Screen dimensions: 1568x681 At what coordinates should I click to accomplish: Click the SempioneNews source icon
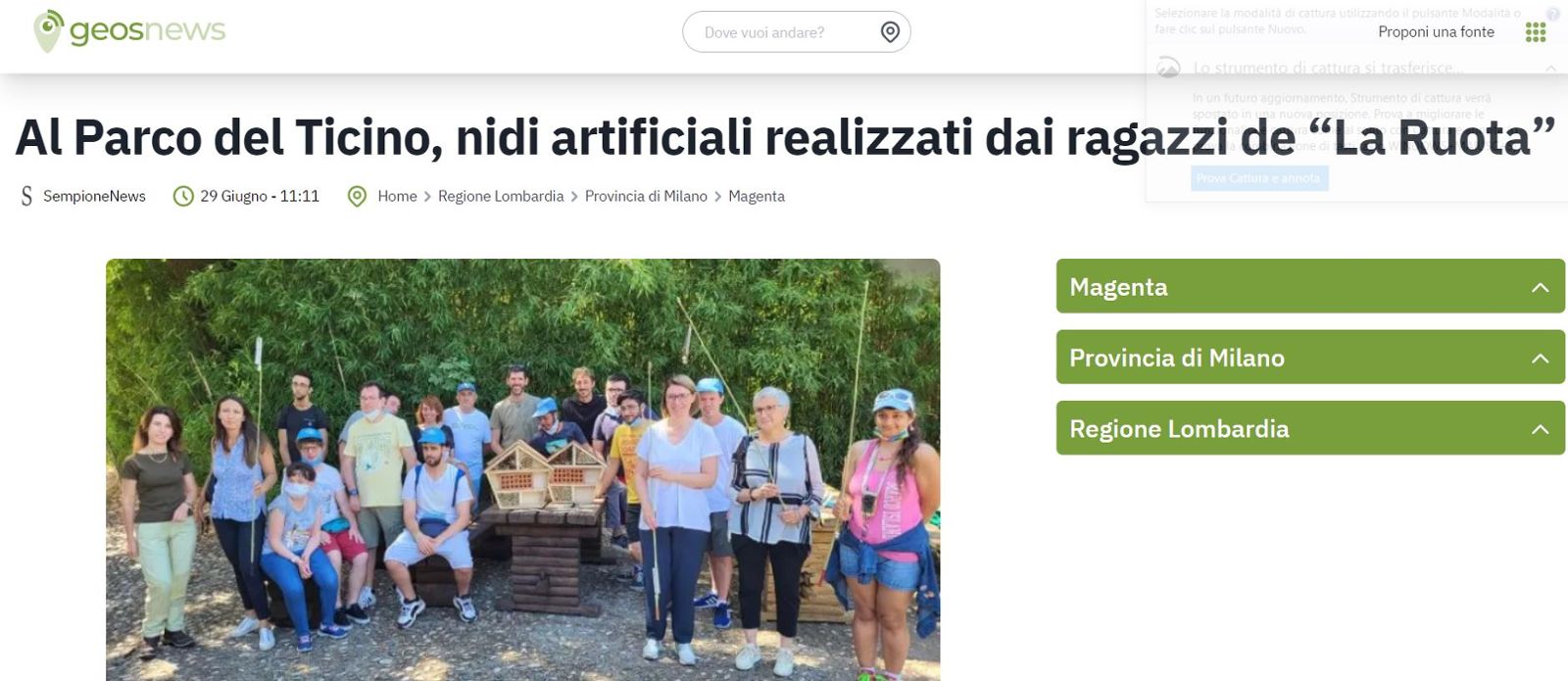point(26,196)
